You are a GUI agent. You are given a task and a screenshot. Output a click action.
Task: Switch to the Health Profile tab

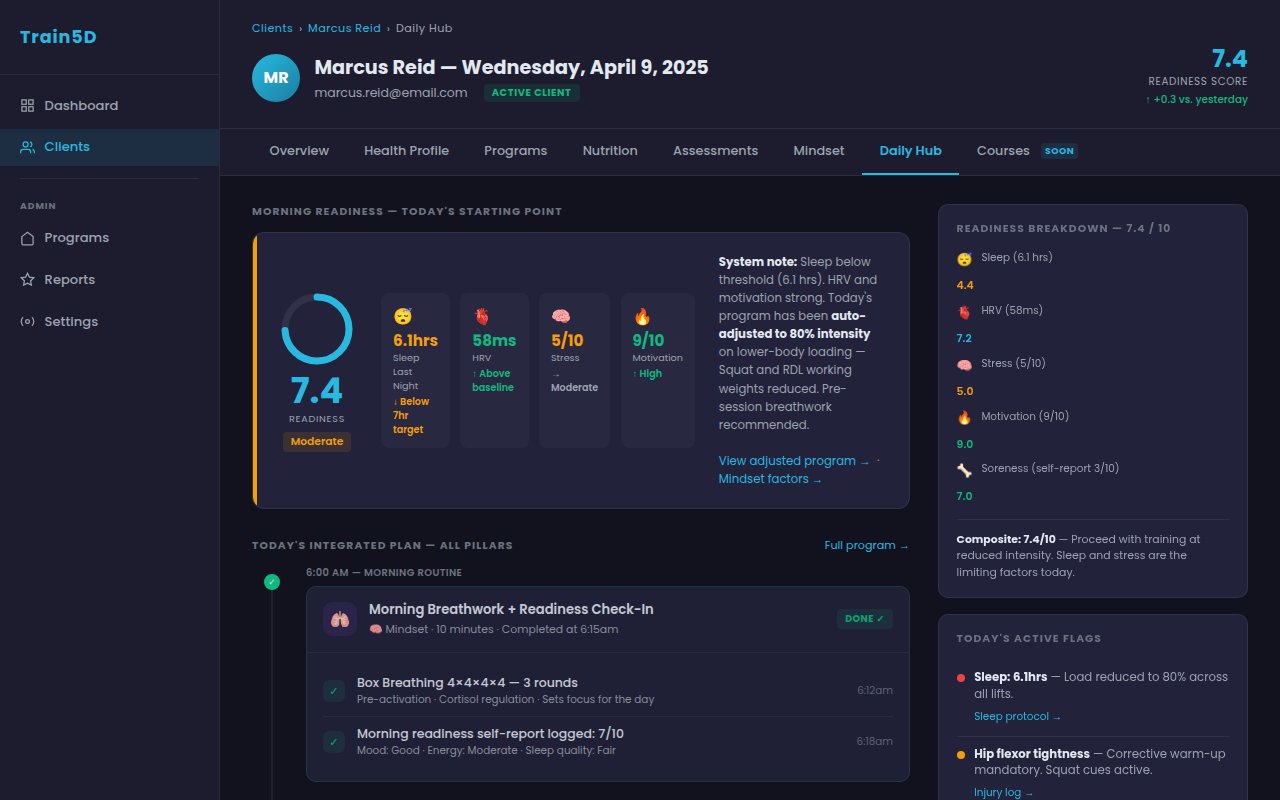(406, 151)
